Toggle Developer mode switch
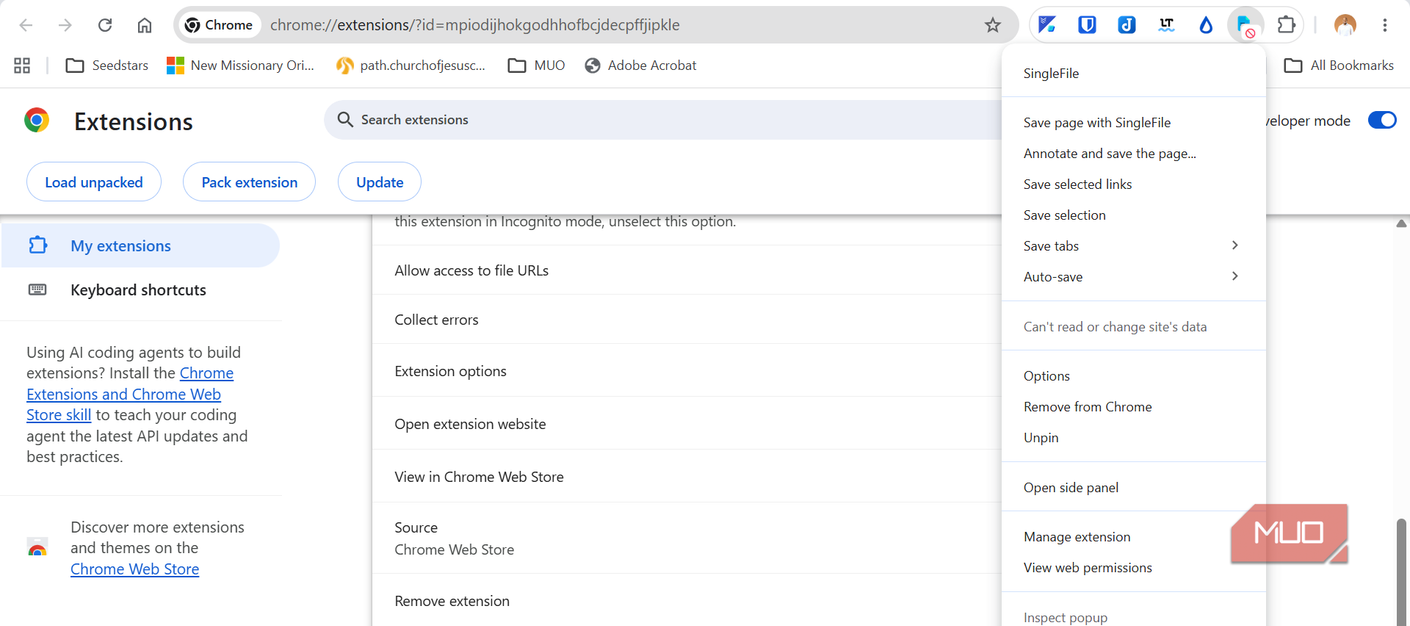This screenshot has width=1410, height=626. coord(1382,120)
